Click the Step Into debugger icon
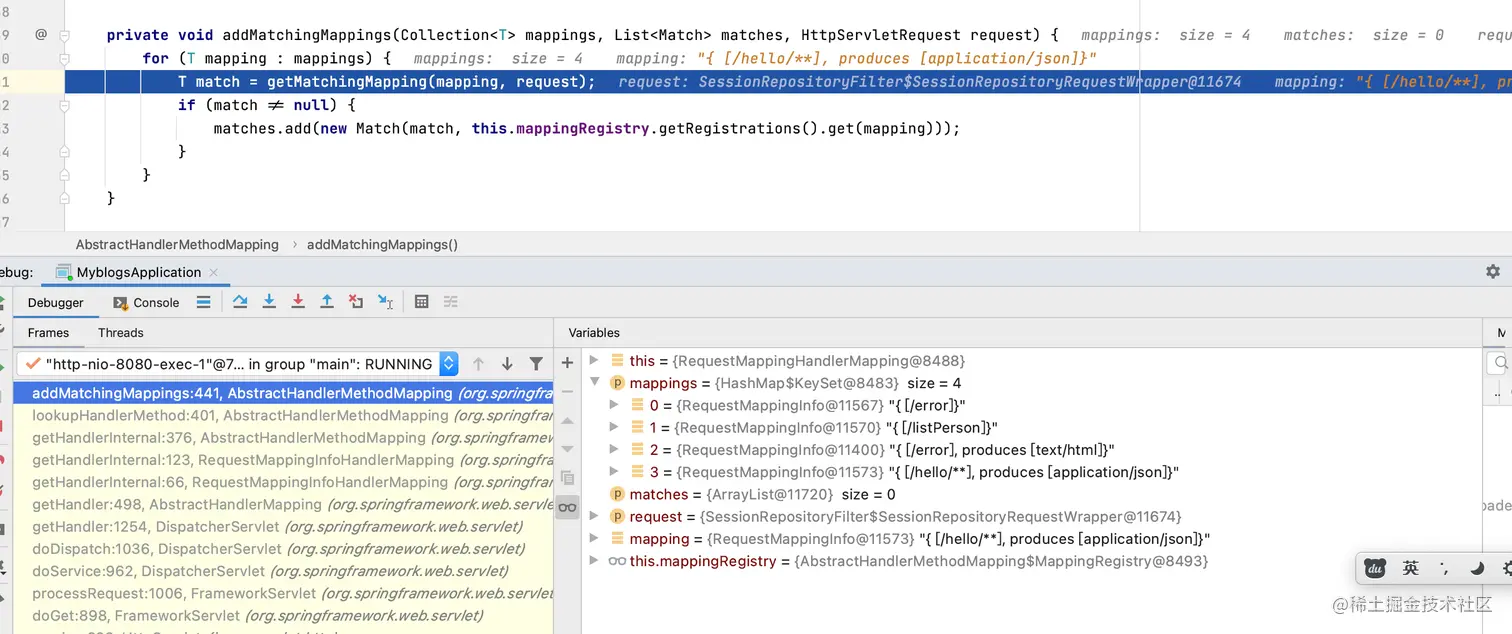The height and width of the screenshot is (634, 1512). tap(269, 302)
